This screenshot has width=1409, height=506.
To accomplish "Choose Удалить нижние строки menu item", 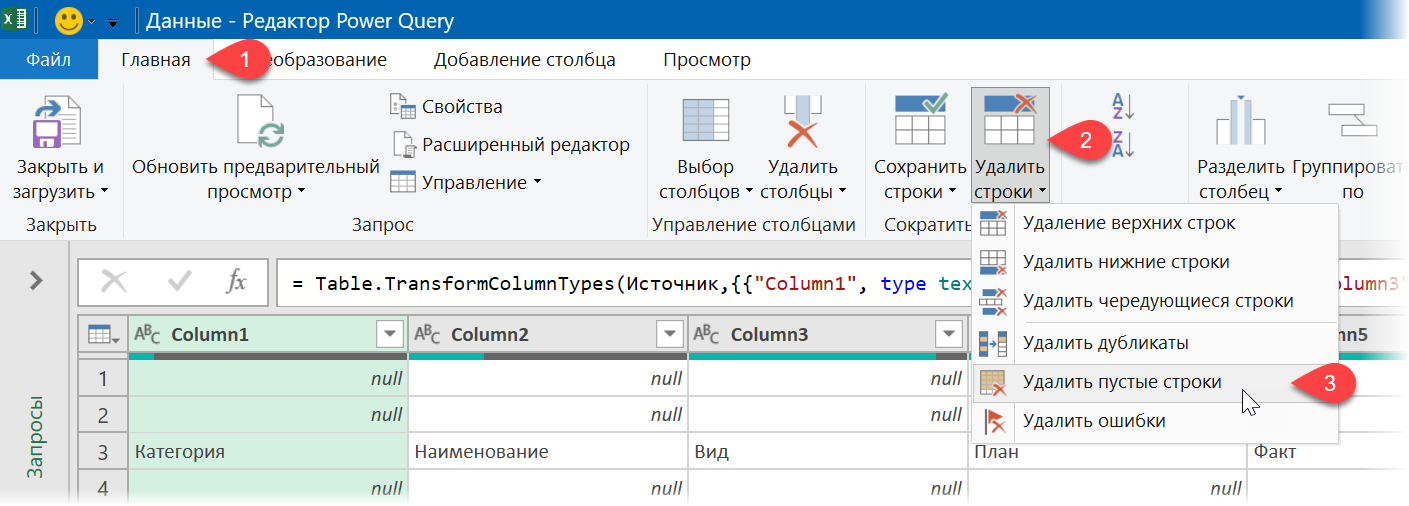I will pos(1155,262).
